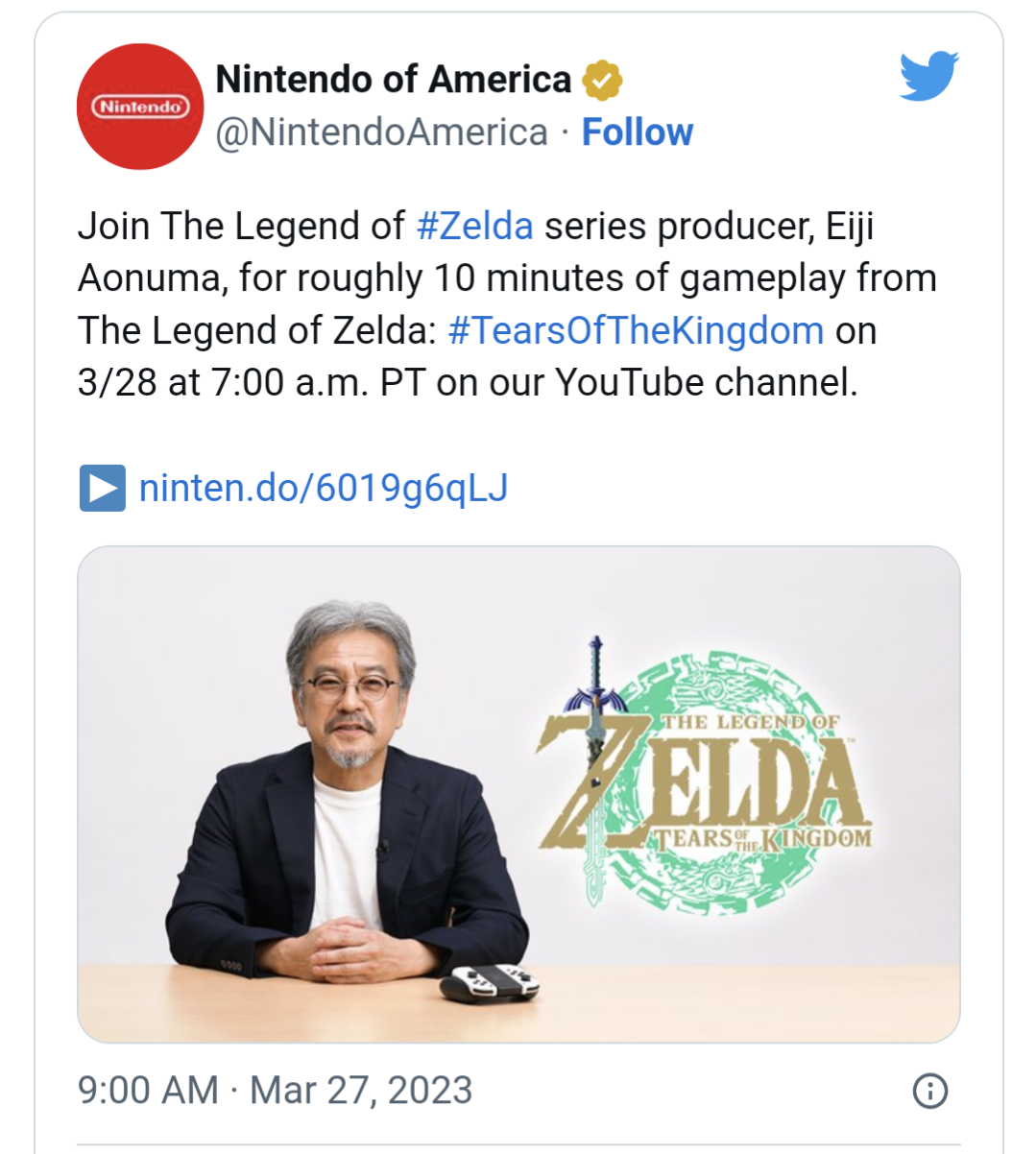Click the year 2023 in the tweet date

pos(430,1091)
